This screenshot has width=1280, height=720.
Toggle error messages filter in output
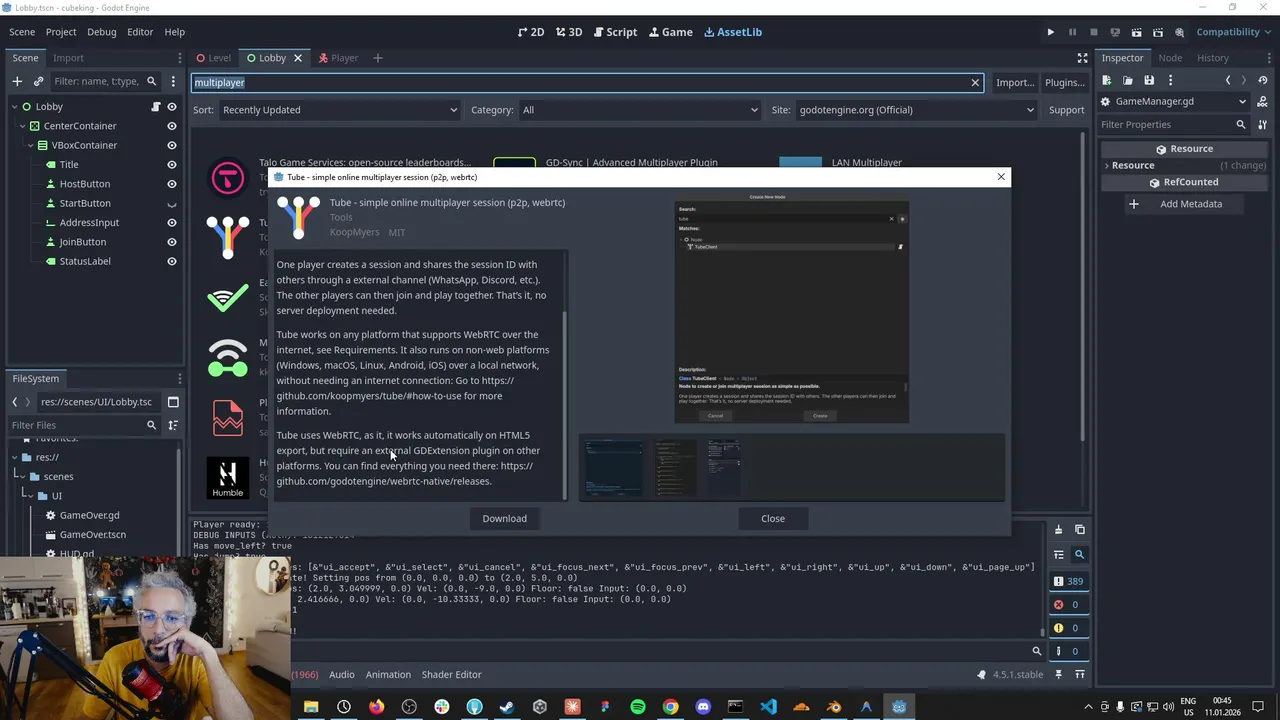[1068, 604]
